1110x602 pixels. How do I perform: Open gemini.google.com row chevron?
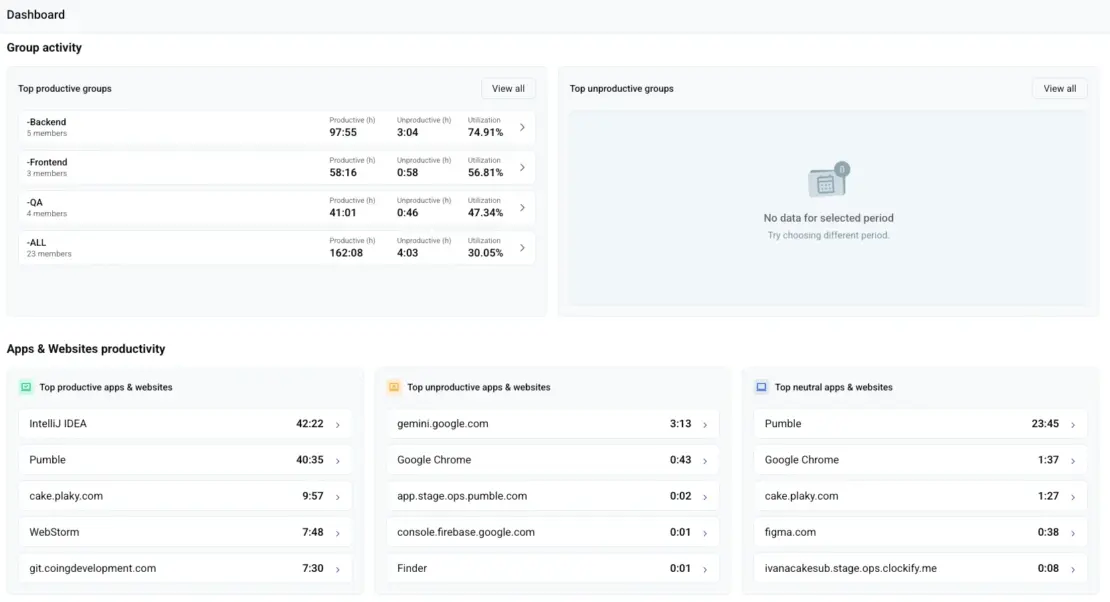(705, 425)
